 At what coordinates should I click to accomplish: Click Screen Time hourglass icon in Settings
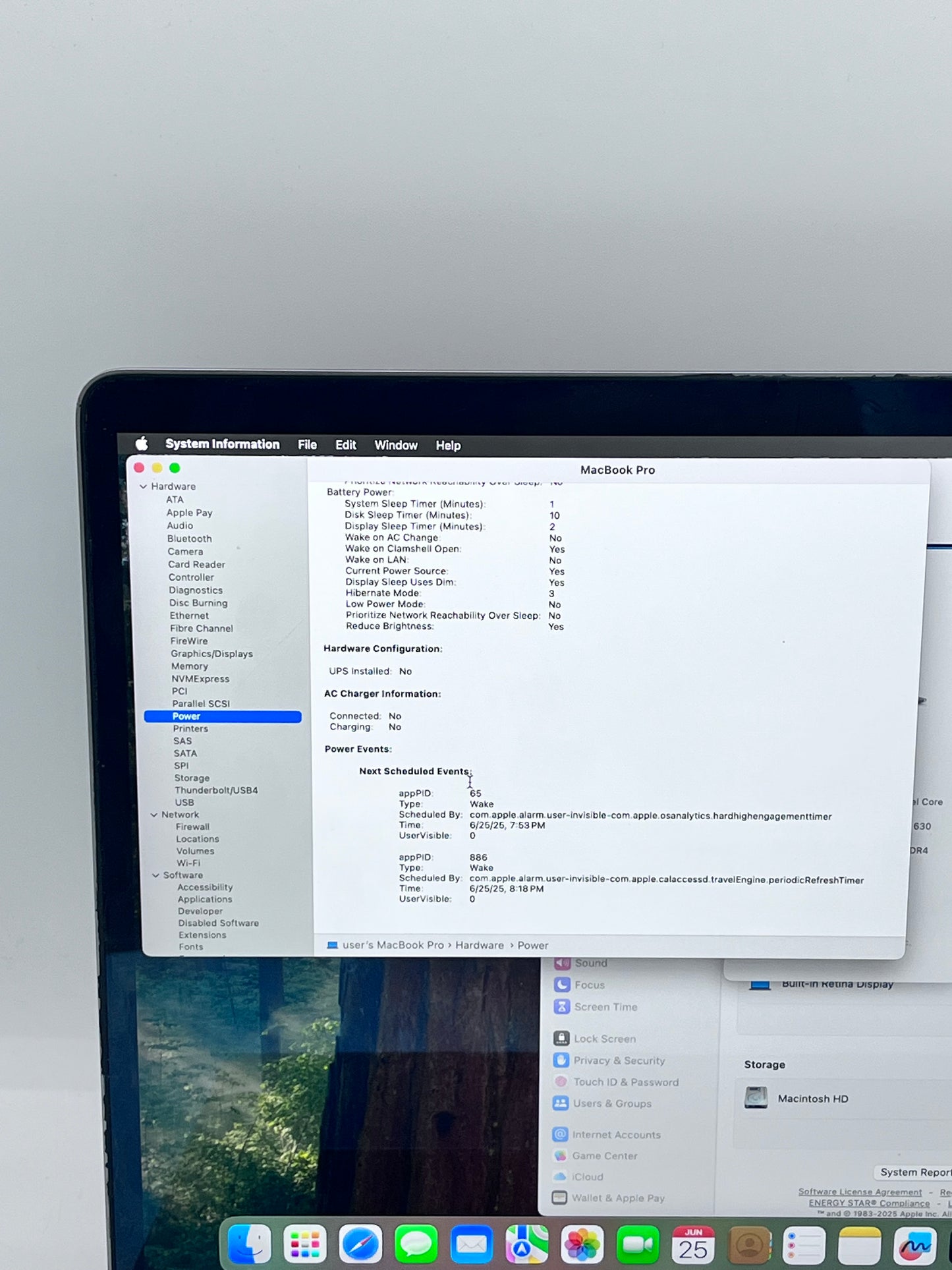[x=561, y=1006]
